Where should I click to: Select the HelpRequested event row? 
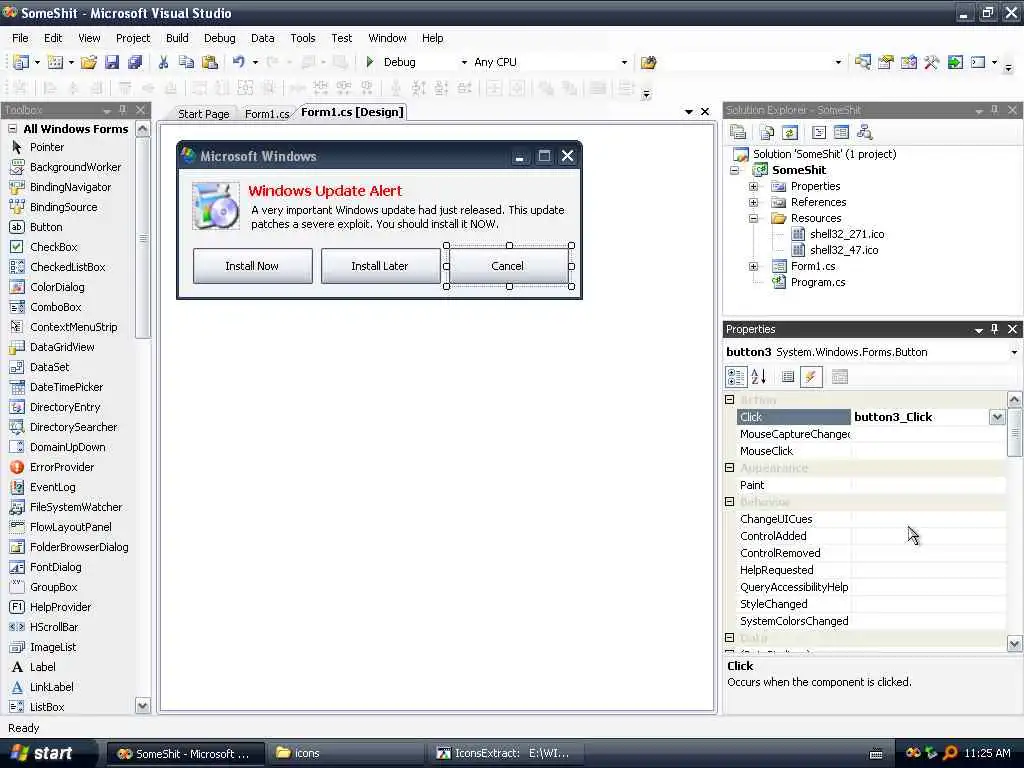point(872,570)
